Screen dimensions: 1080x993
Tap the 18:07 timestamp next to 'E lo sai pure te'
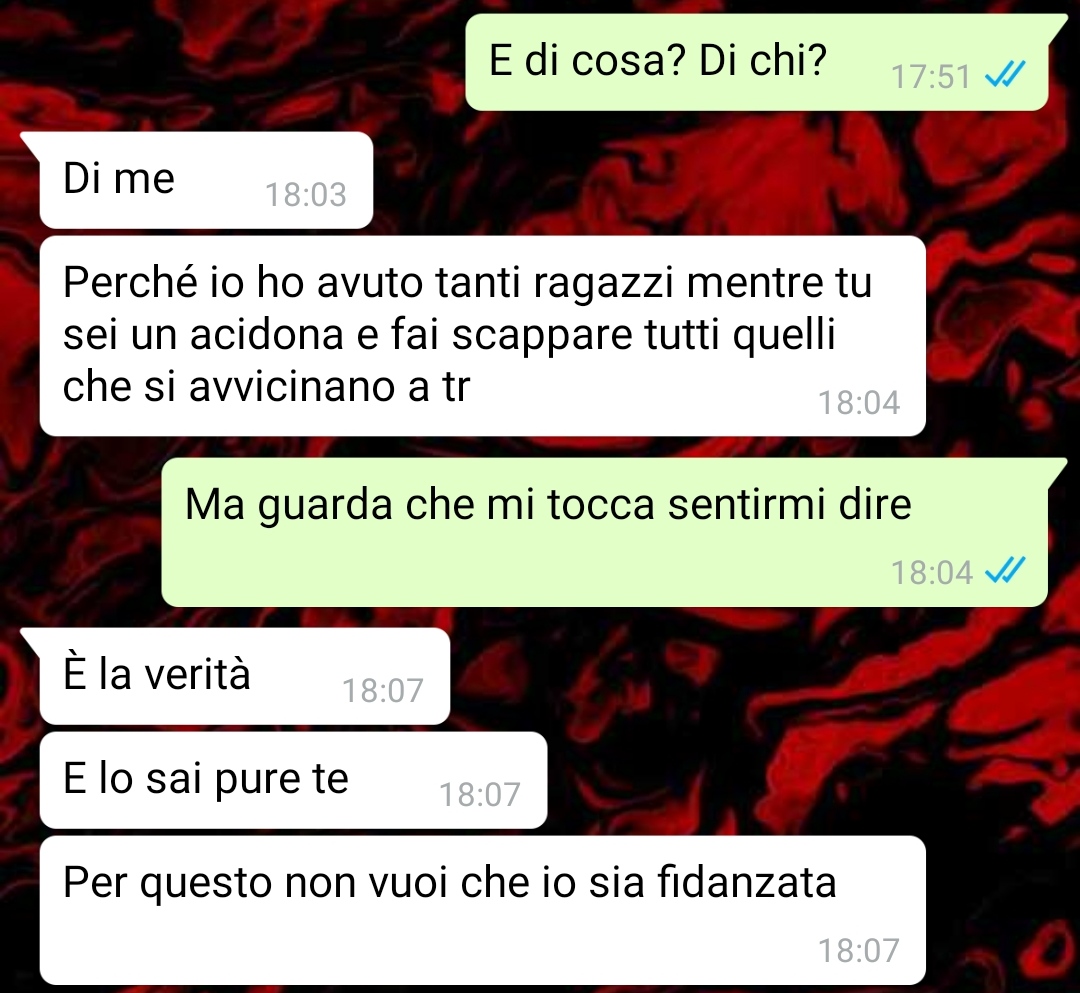[480, 795]
